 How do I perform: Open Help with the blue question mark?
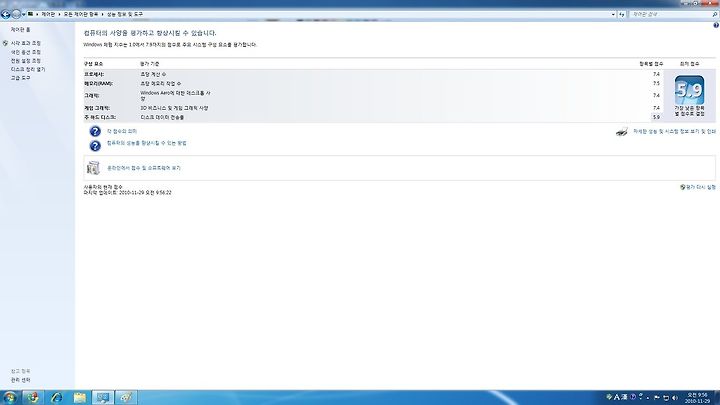pyautogui.click(x=716, y=25)
